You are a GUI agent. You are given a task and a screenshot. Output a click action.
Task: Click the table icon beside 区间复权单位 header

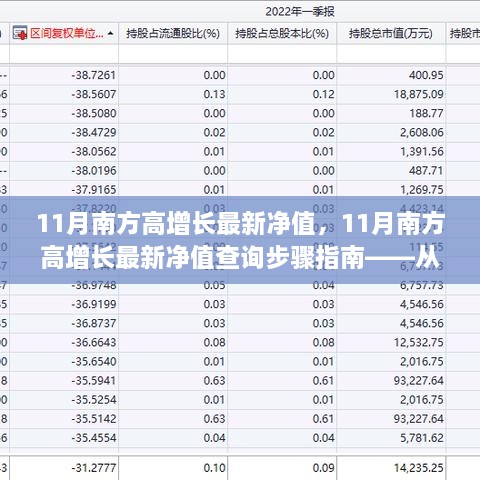pyautogui.click(x=20, y=33)
